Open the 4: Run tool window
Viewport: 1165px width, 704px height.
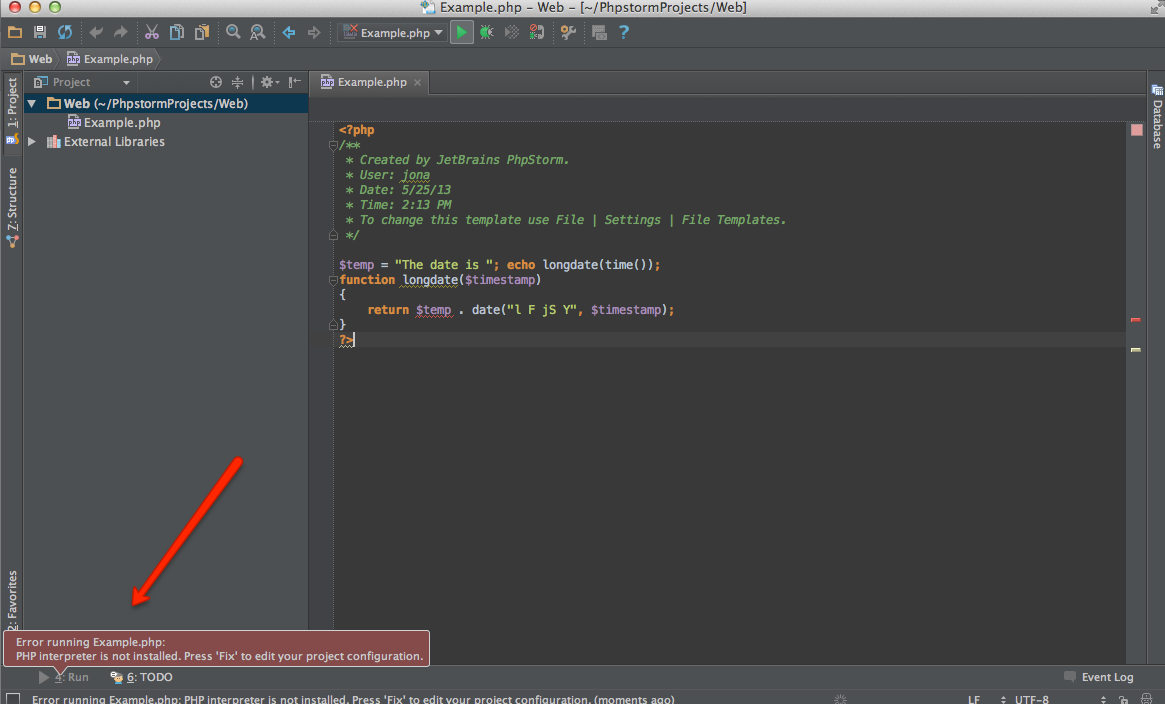point(63,677)
